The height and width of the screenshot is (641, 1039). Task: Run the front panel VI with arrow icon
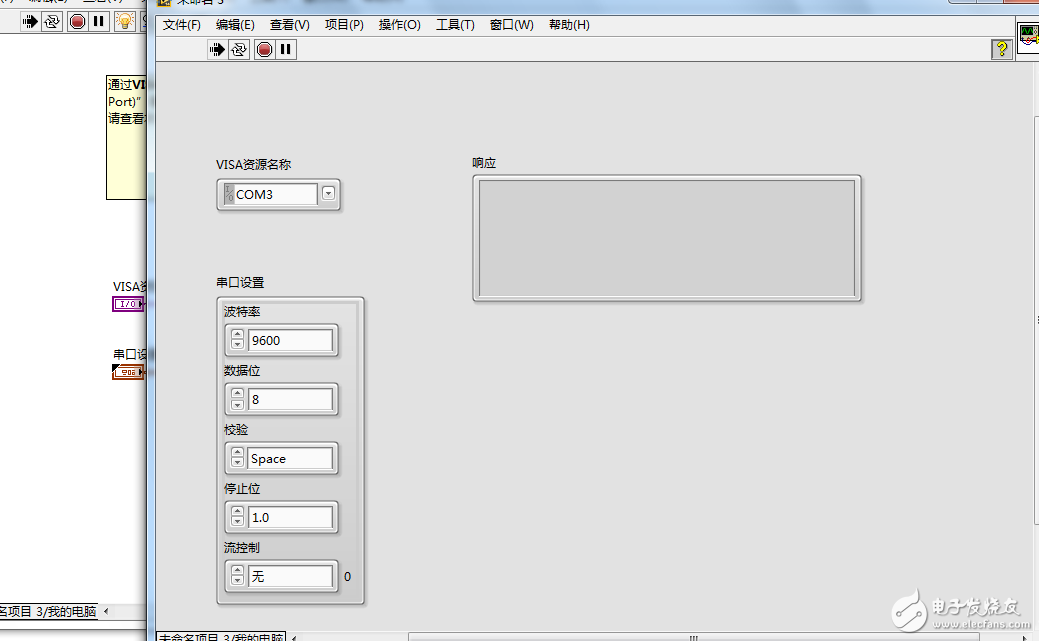click(217, 50)
